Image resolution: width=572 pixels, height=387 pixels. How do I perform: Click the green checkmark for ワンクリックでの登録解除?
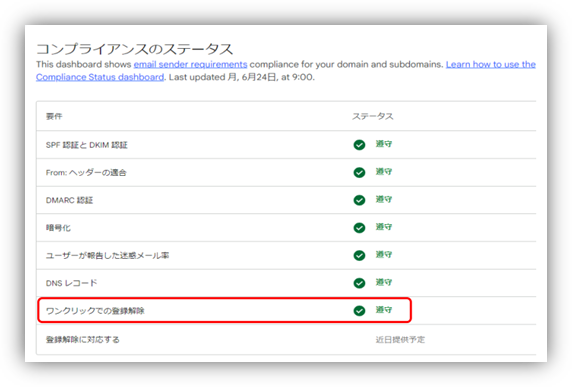[x=359, y=311]
